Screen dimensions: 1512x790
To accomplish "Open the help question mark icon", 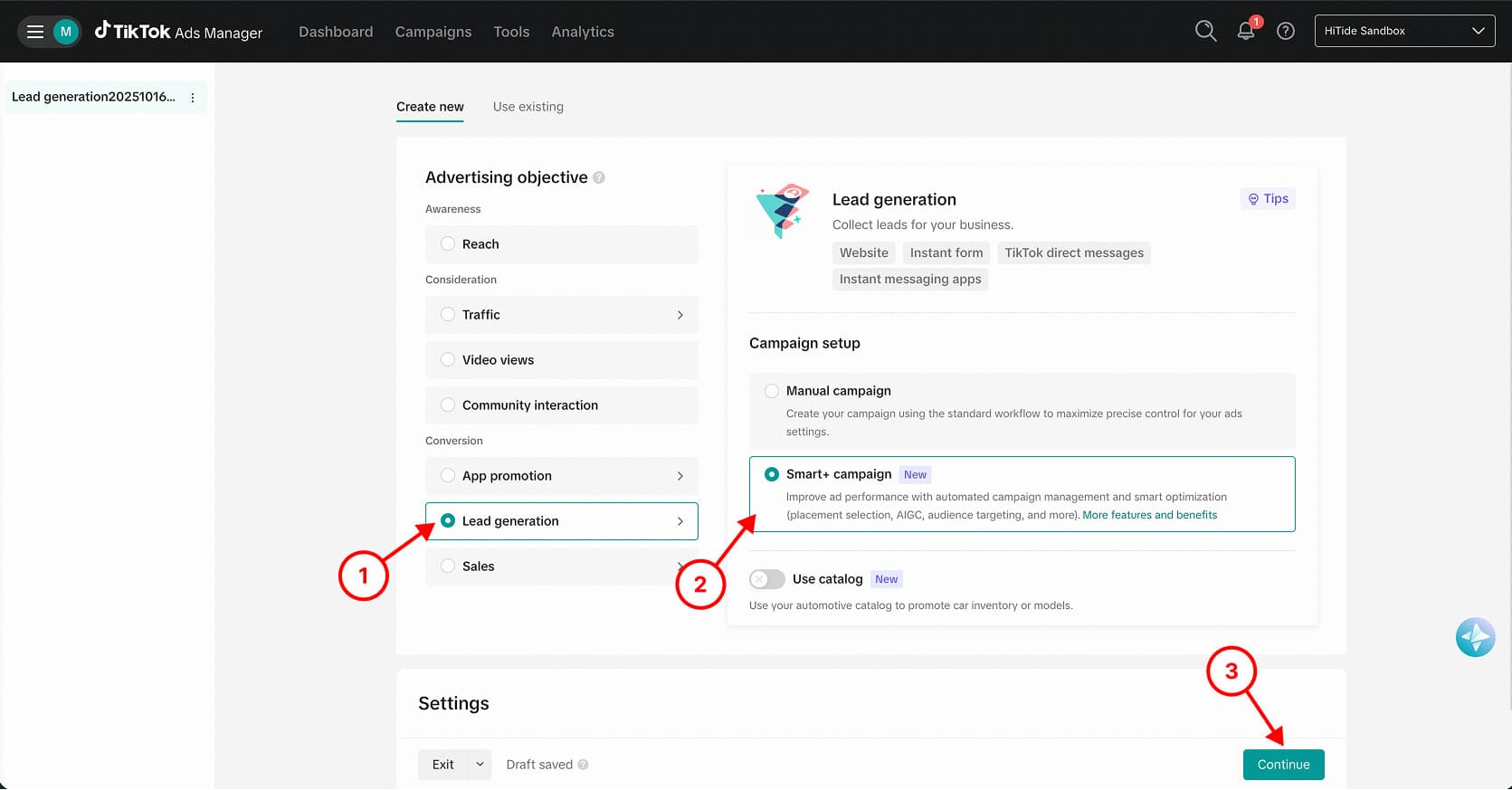I will pyautogui.click(x=1285, y=32).
